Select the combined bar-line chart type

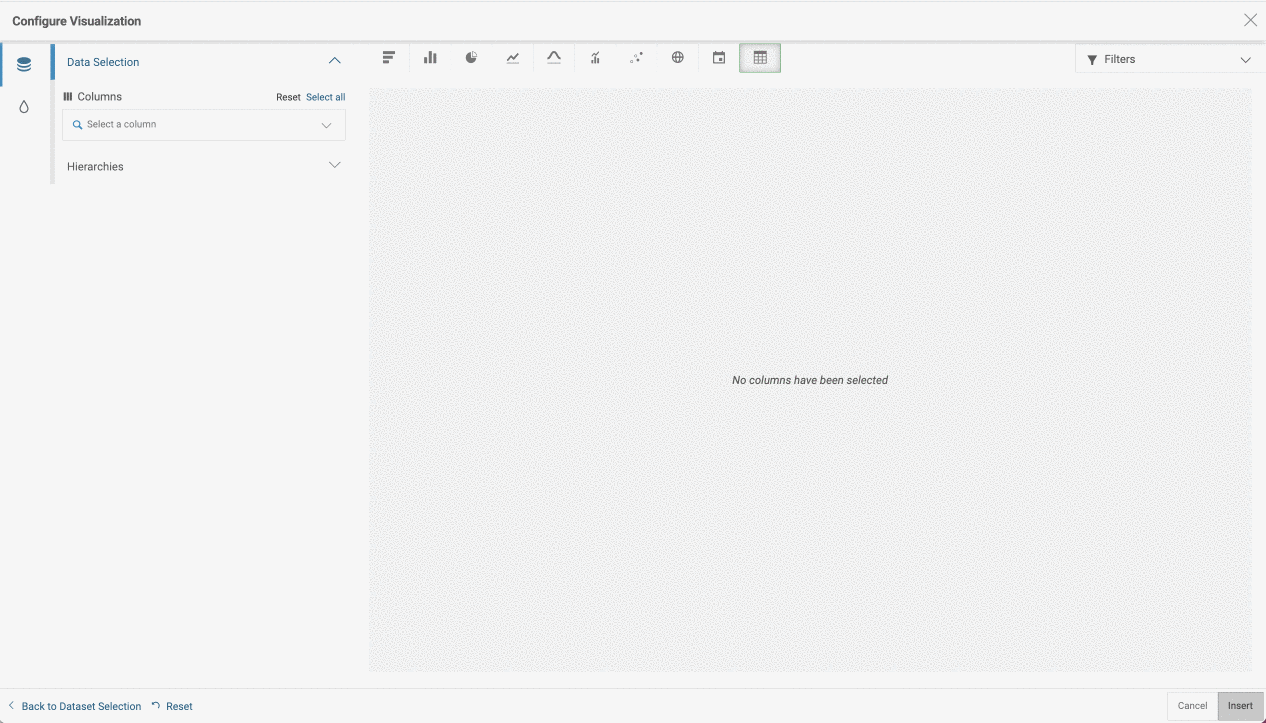pos(595,58)
